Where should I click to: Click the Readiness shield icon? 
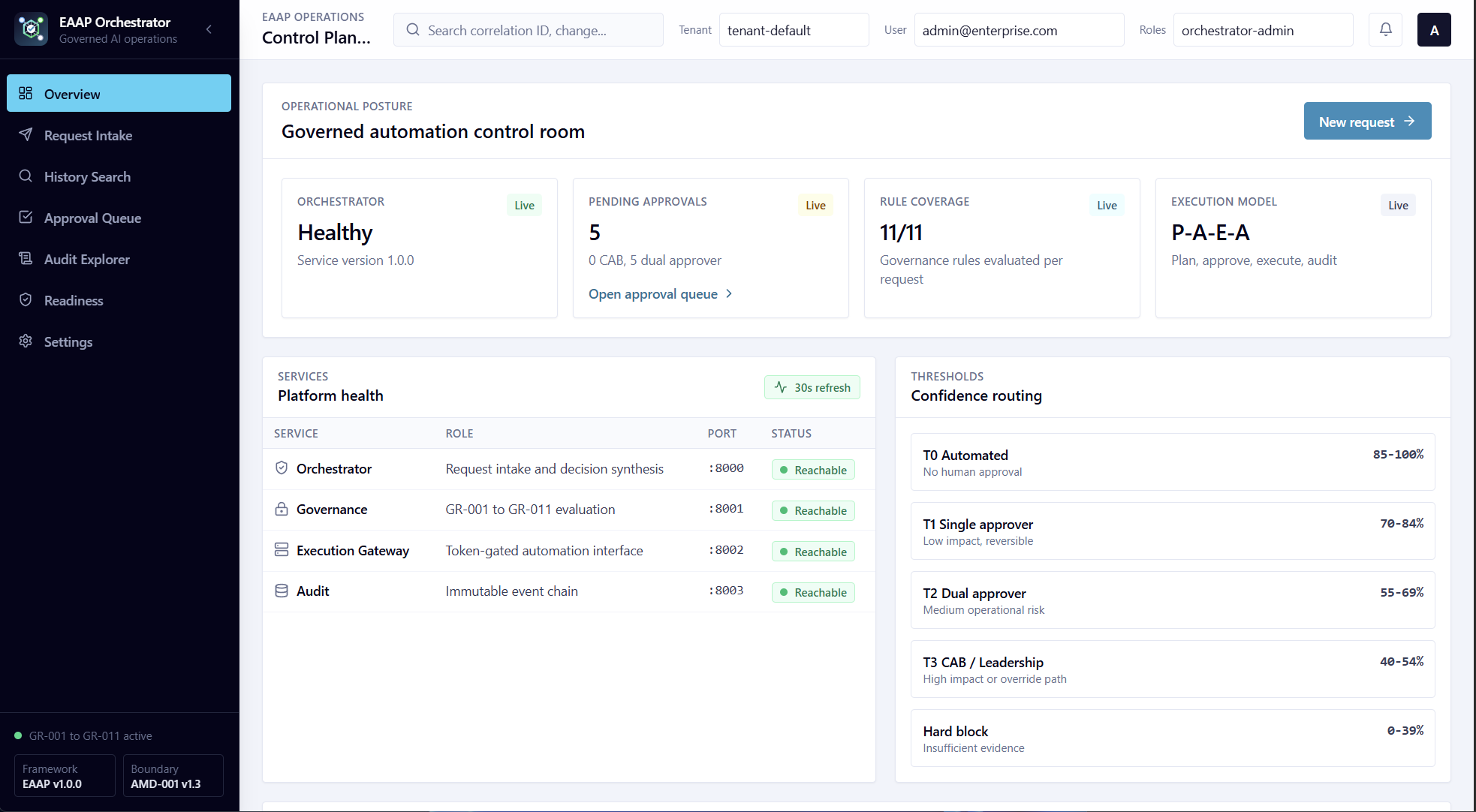pyautogui.click(x=26, y=299)
